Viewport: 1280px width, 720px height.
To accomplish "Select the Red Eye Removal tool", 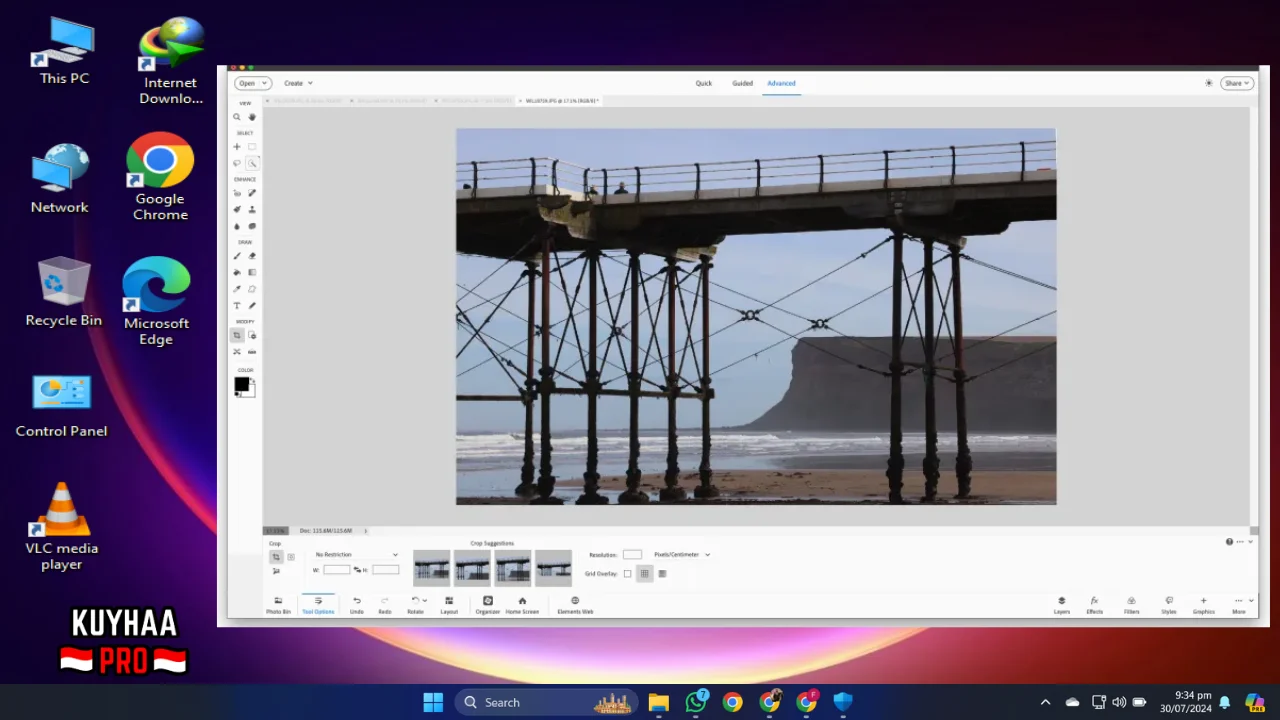I will tap(237, 193).
